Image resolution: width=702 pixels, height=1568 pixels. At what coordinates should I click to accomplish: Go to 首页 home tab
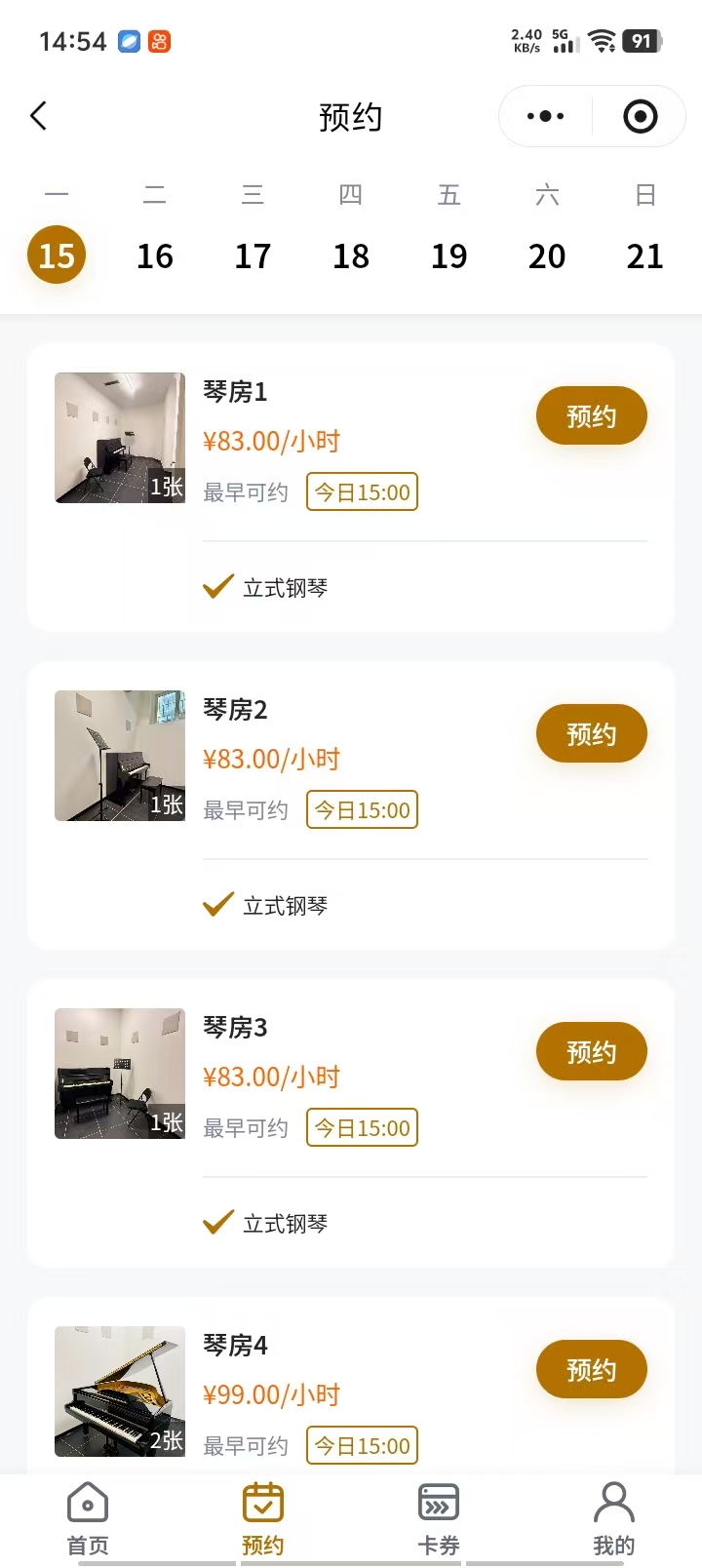click(88, 1519)
